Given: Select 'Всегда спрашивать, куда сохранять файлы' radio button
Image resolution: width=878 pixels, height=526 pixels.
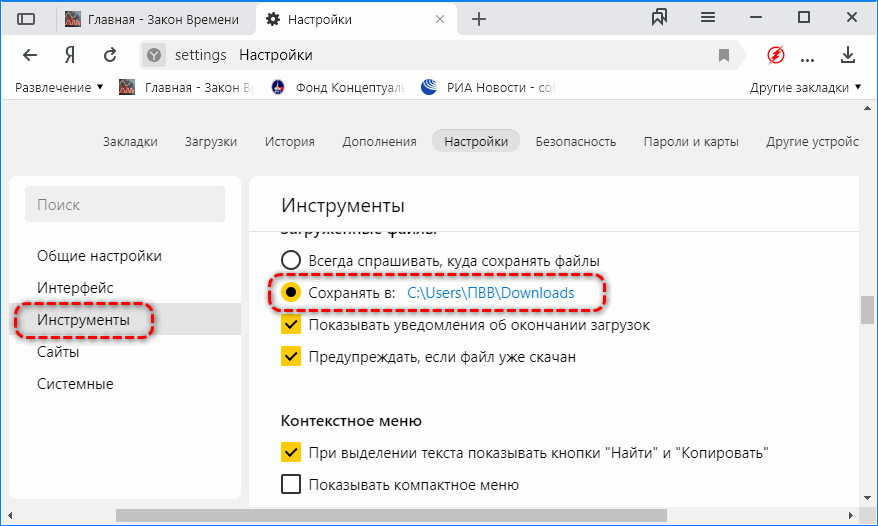Looking at the screenshot, I should tap(291, 260).
